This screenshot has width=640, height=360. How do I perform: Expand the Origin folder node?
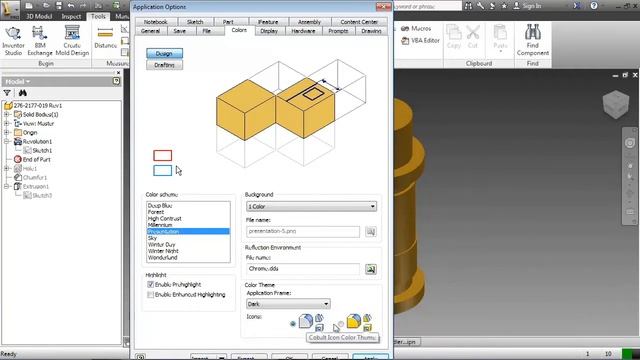click(x=7, y=133)
